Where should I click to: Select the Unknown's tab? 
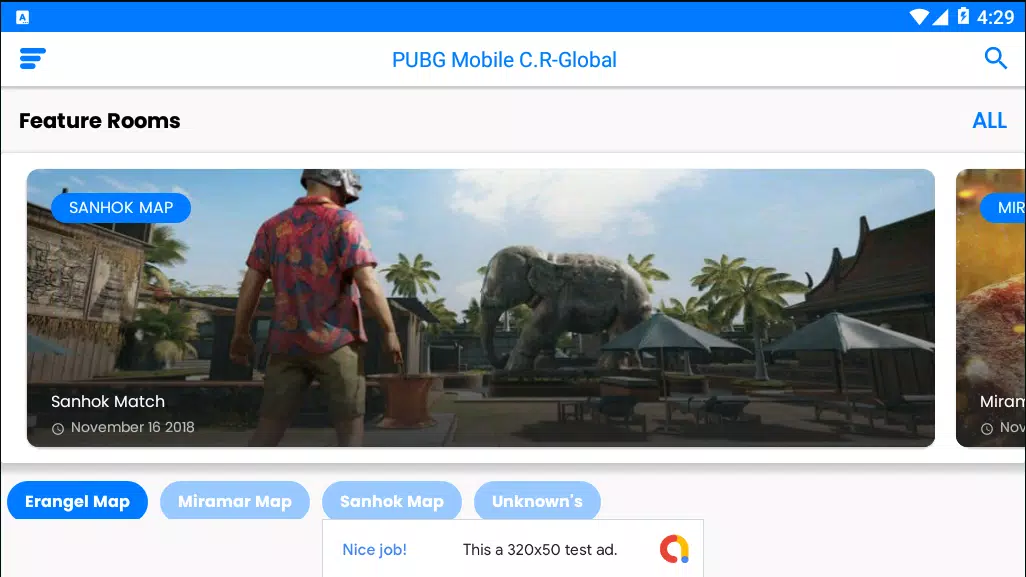pyautogui.click(x=537, y=501)
